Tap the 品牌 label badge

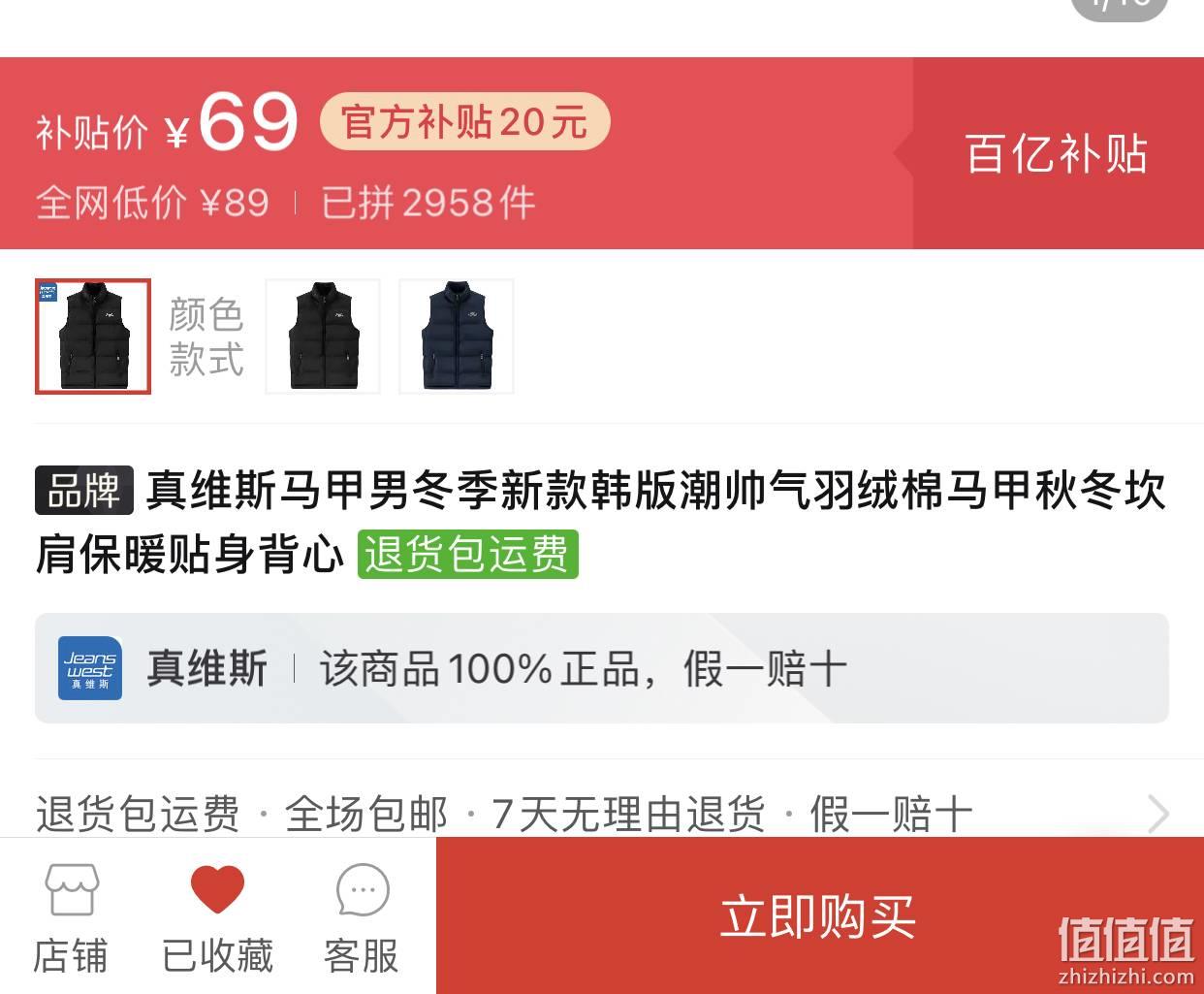point(84,491)
